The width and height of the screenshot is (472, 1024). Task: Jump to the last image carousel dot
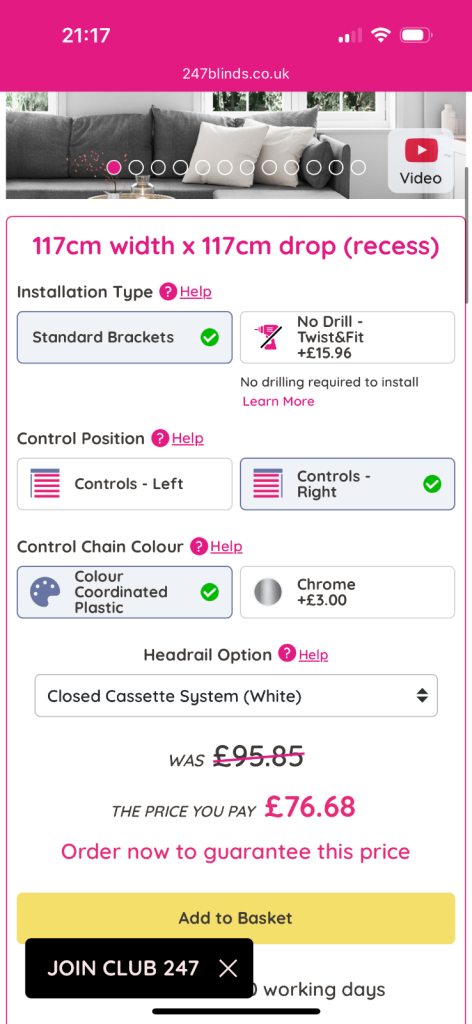(x=358, y=168)
